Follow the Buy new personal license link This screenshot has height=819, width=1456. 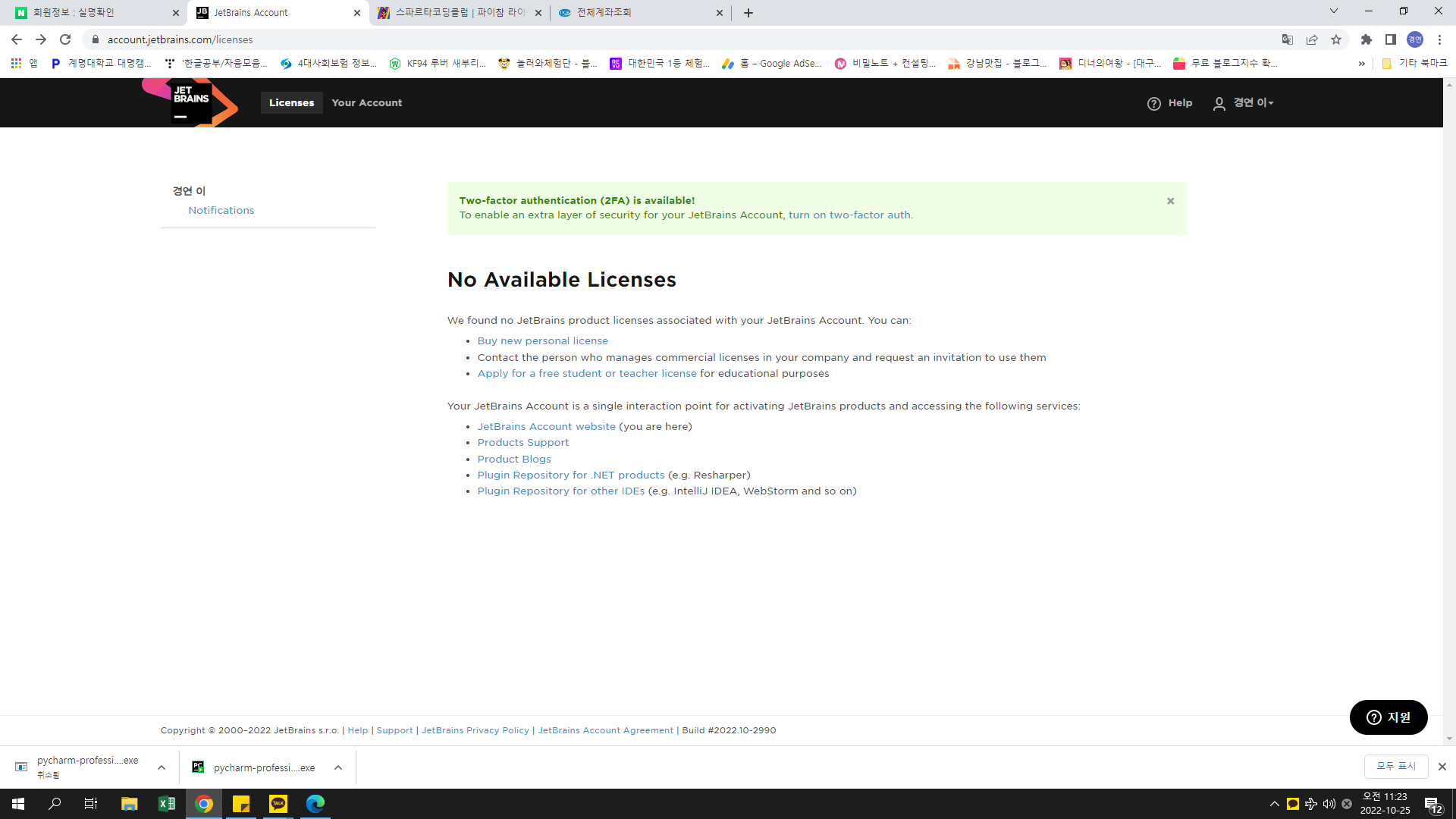(x=543, y=341)
